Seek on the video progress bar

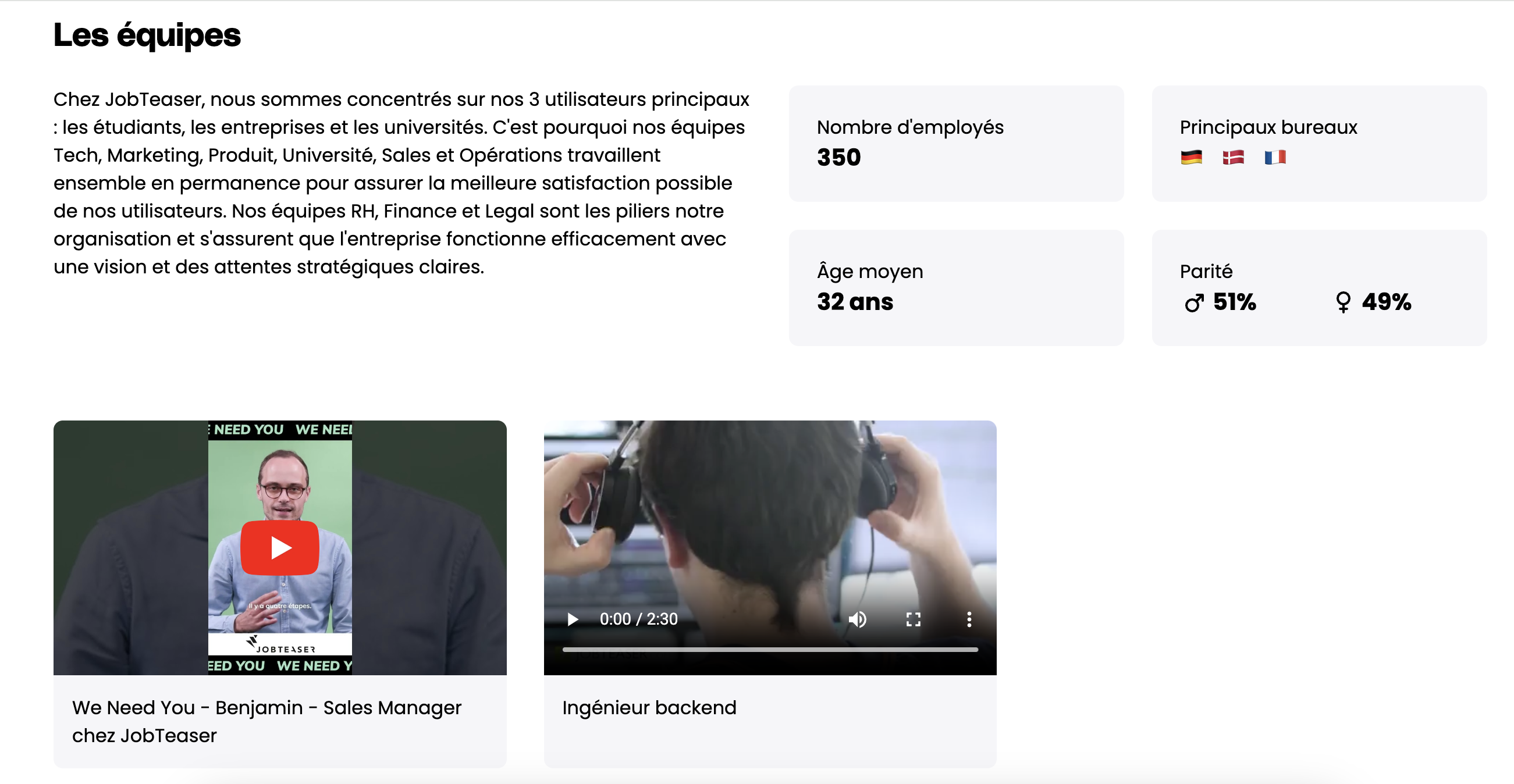click(x=770, y=650)
